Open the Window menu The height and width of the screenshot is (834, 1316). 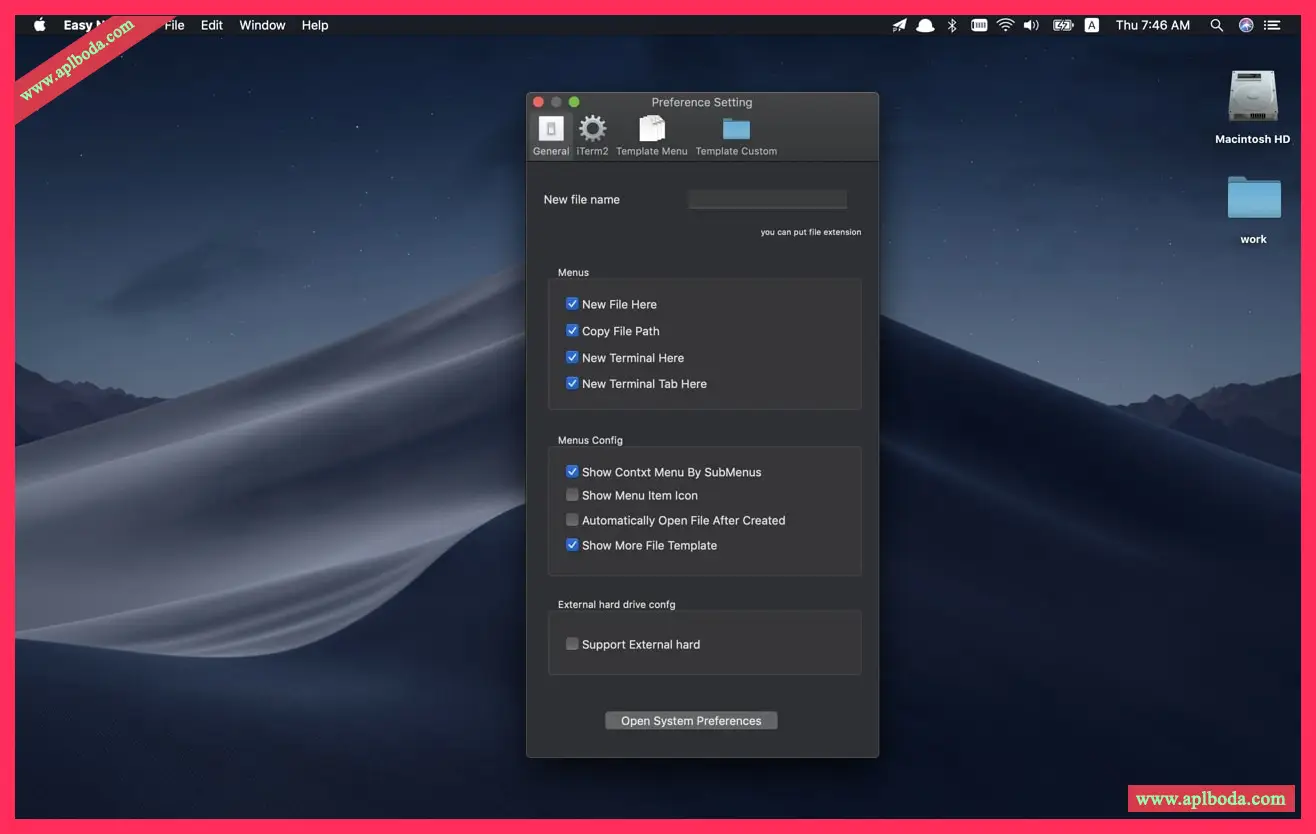[x=262, y=25]
